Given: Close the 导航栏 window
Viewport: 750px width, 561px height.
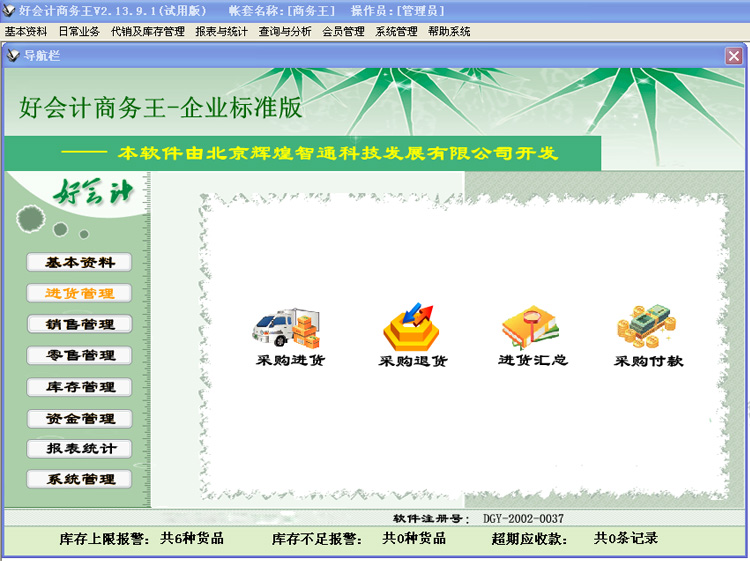Looking at the screenshot, I should (x=733, y=56).
